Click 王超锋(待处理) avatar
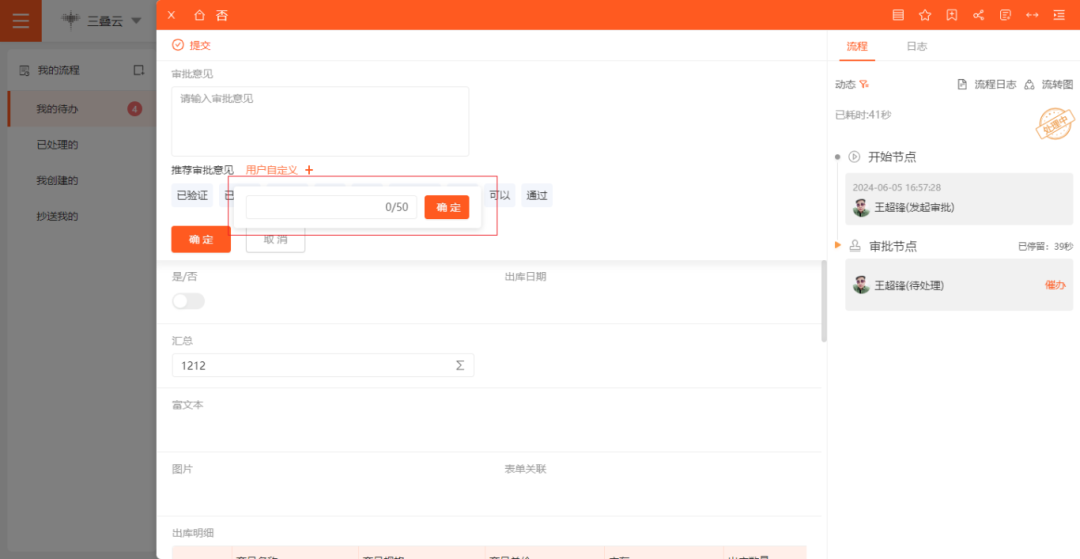The height and width of the screenshot is (559, 1080). tap(861, 285)
